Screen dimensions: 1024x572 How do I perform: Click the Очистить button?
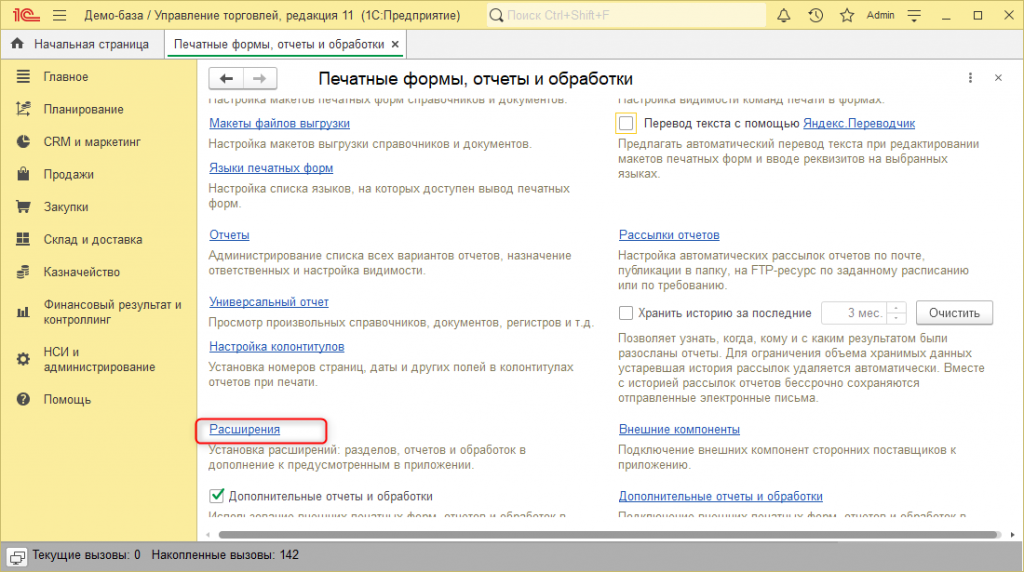click(x=954, y=313)
